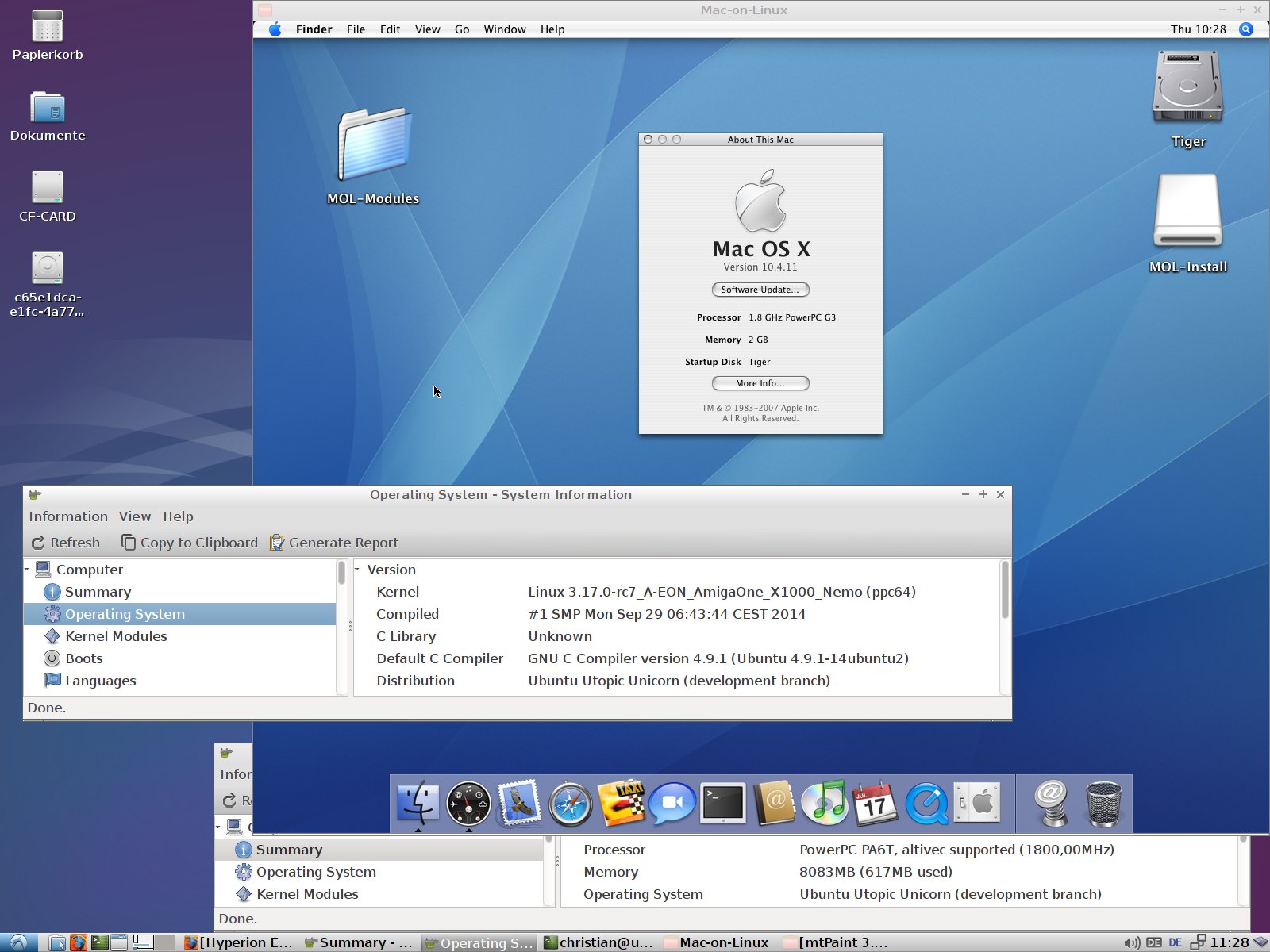Click the Spotlight search icon
1270x952 pixels.
1246,29
